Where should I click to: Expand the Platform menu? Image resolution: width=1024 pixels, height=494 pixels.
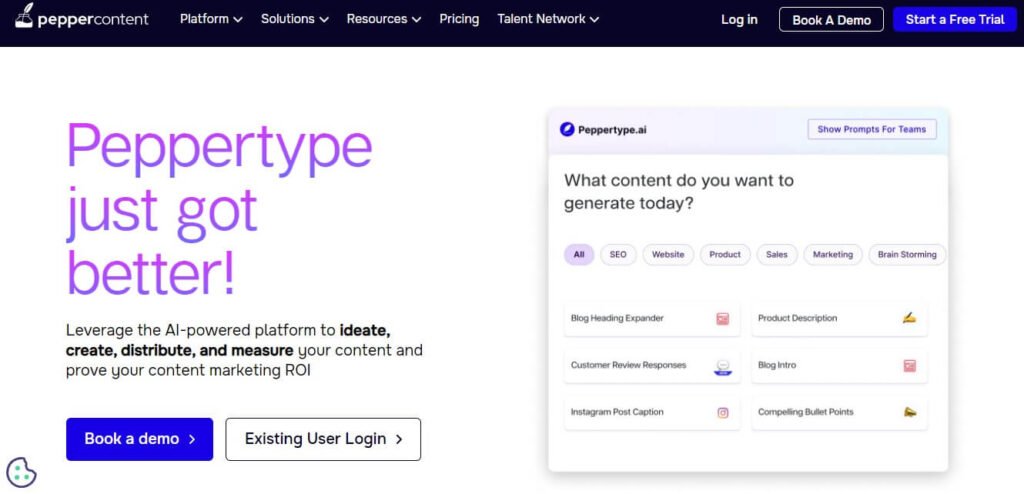click(211, 19)
